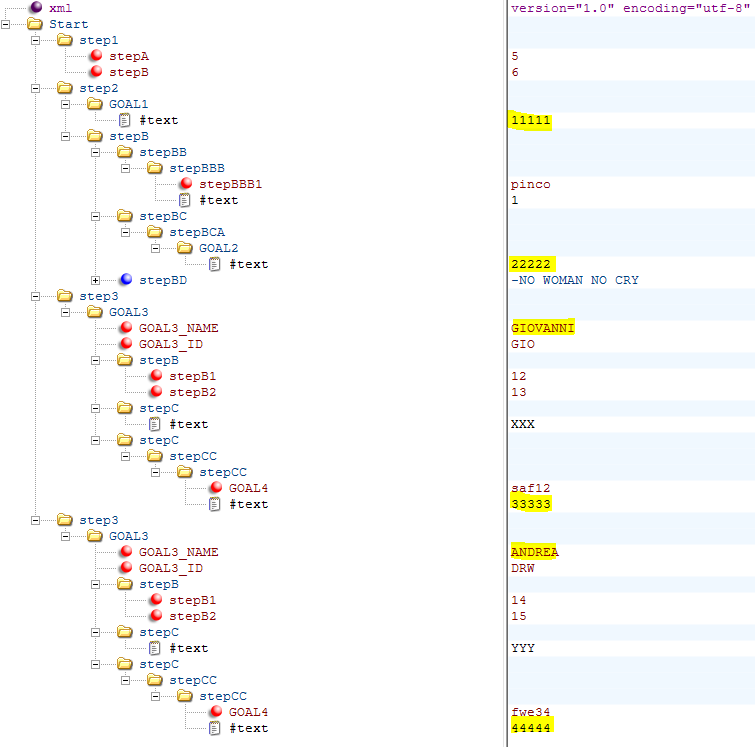
Task: Expand the stepBD node
Action: [x=96, y=280]
